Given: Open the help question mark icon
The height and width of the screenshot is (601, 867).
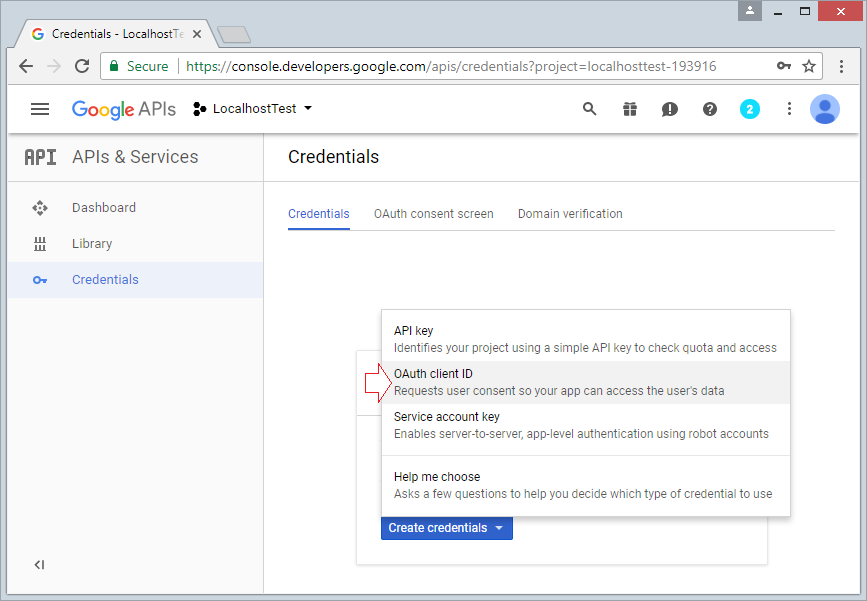Looking at the screenshot, I should click(x=710, y=109).
